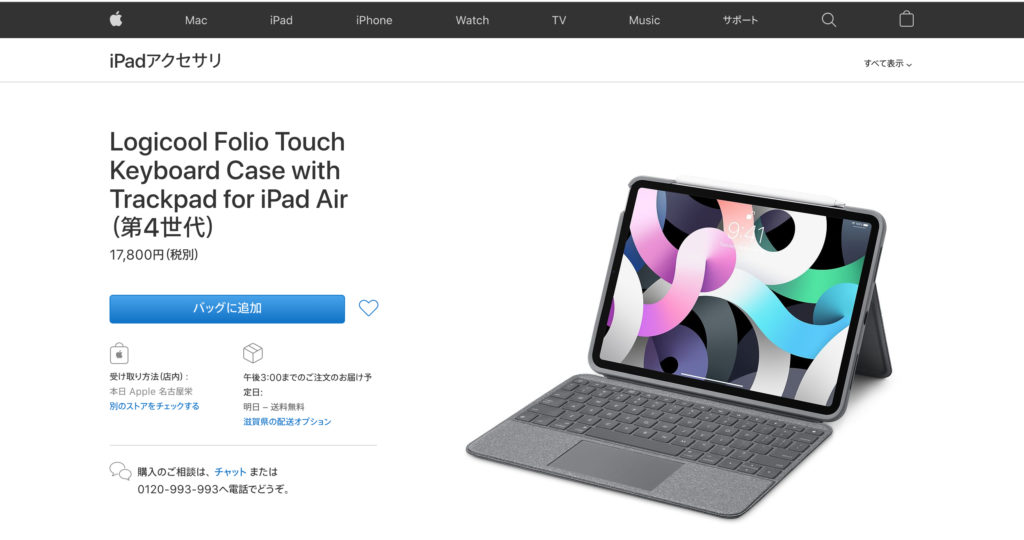Select Watch in the navigation bar
The width and height of the screenshot is (1024, 540).
coord(472,20)
